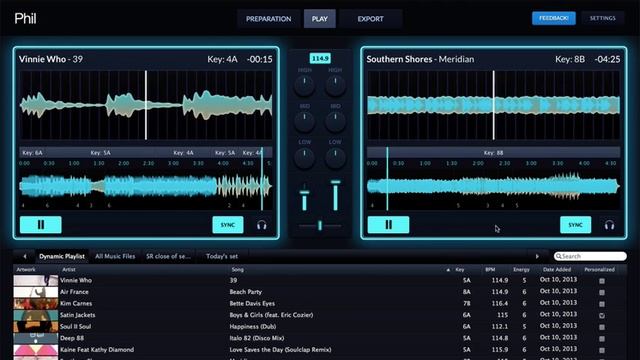Toggle Personalized checkbox for Air France

[x=602, y=292]
